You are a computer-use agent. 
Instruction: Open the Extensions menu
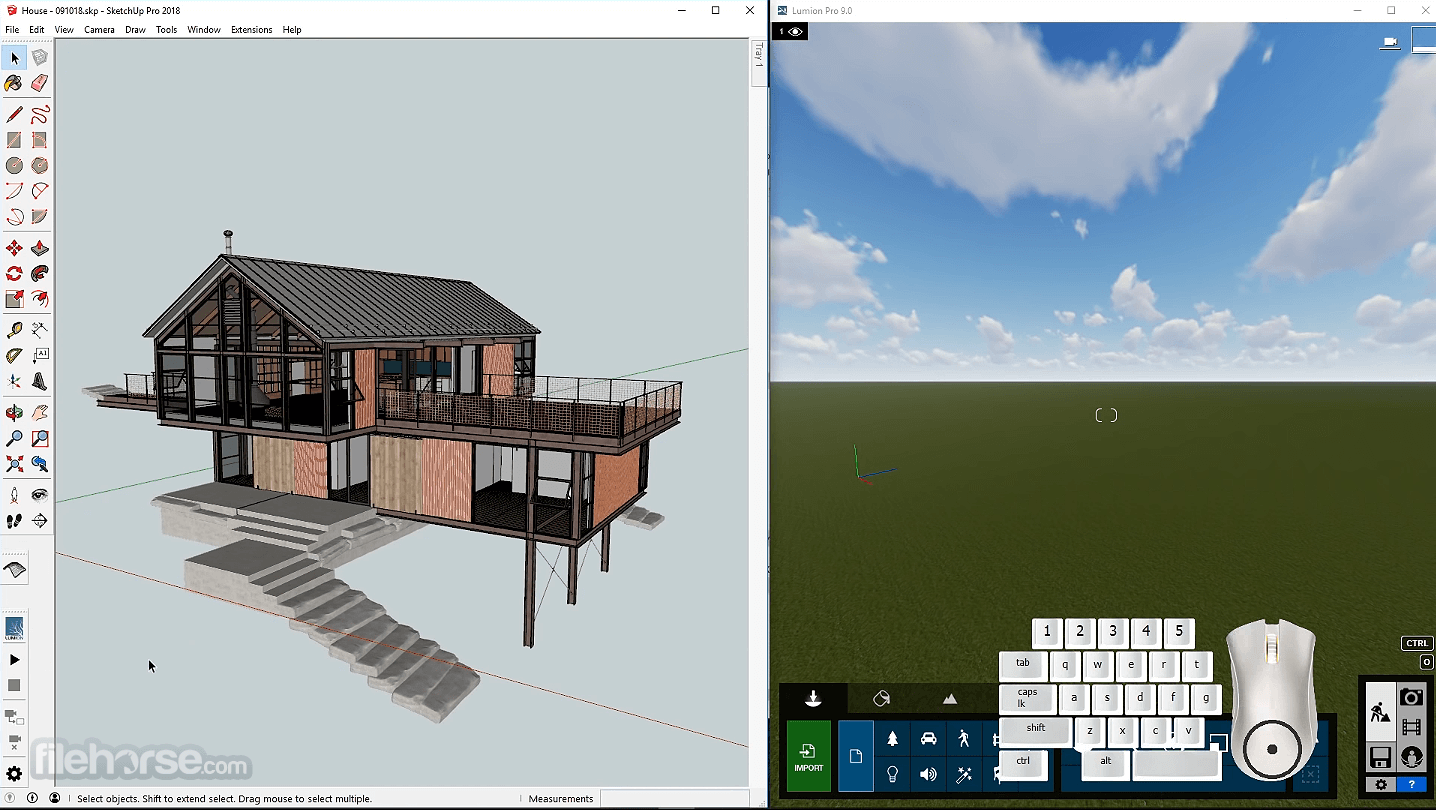251,30
